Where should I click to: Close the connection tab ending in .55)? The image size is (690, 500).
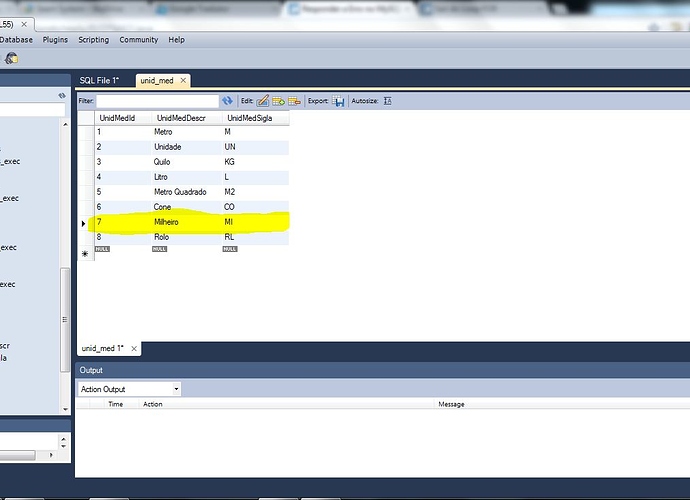click(x=24, y=25)
